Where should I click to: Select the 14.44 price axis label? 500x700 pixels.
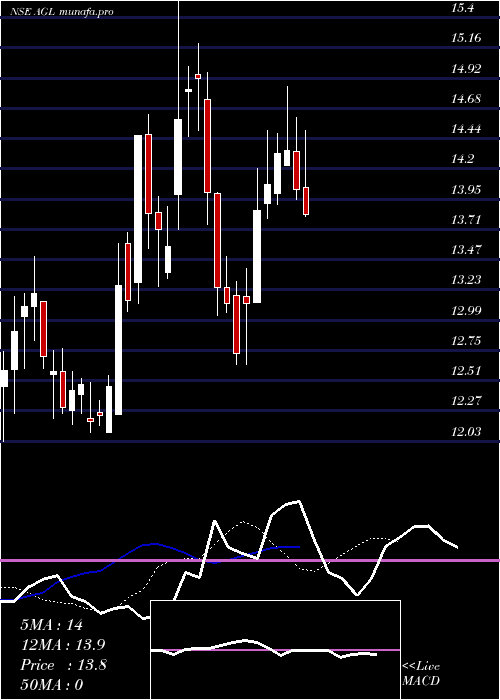(x=466, y=129)
